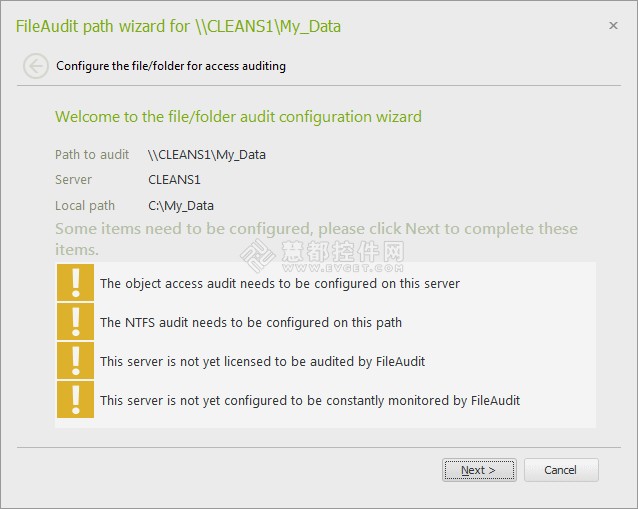
Task: Click the Server value CLEANS1
Action: 174,179
